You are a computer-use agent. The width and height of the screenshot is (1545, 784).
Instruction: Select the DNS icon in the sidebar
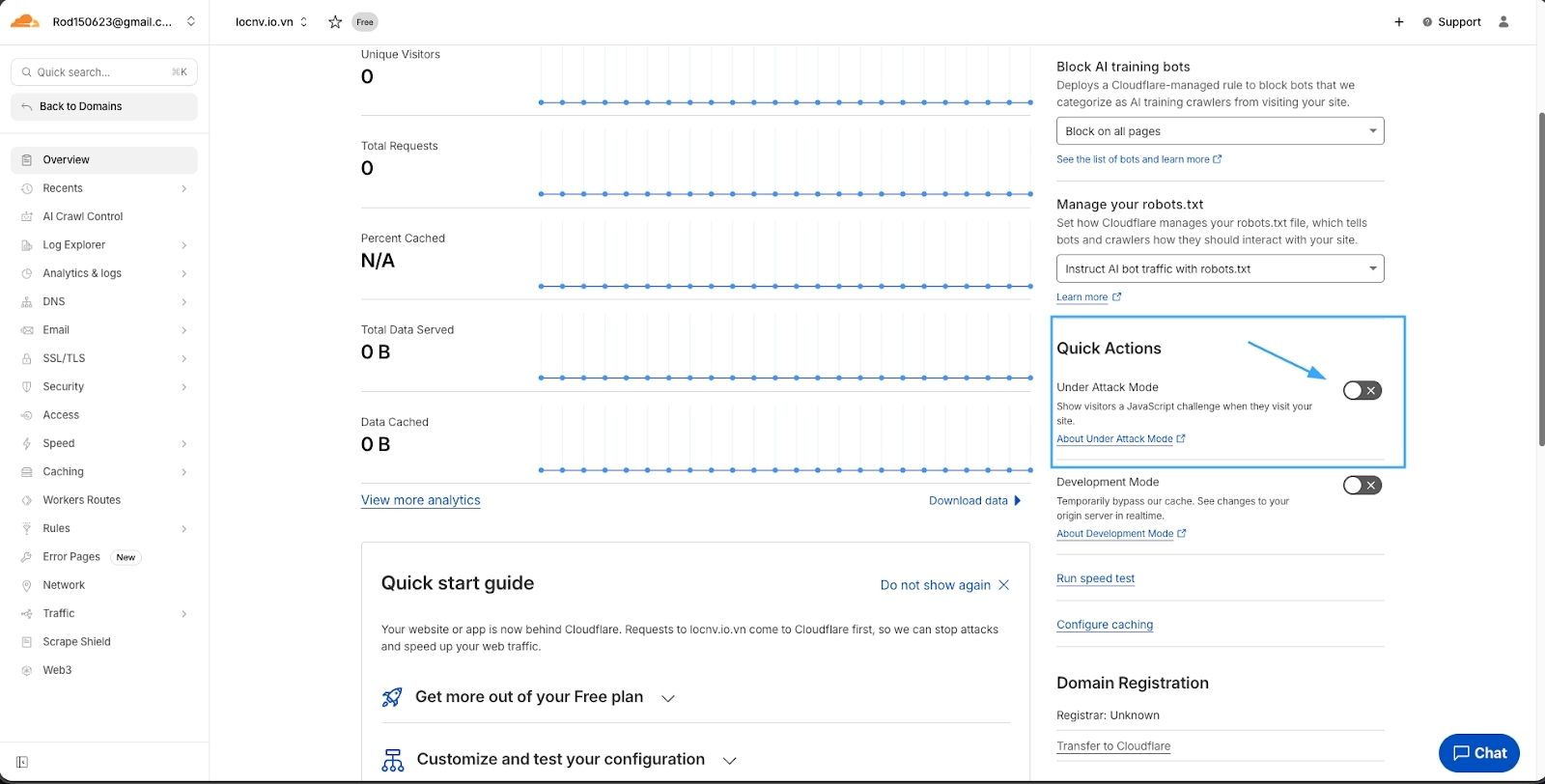click(x=28, y=301)
